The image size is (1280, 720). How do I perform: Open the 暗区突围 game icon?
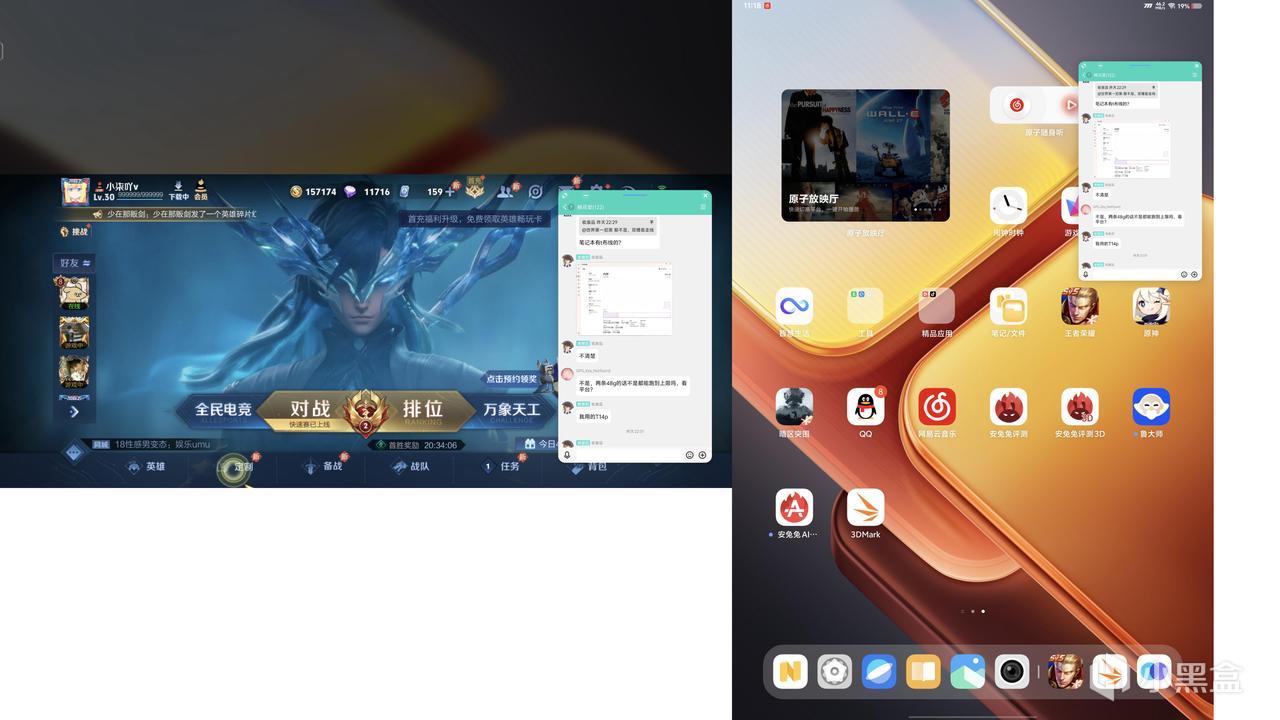794,407
